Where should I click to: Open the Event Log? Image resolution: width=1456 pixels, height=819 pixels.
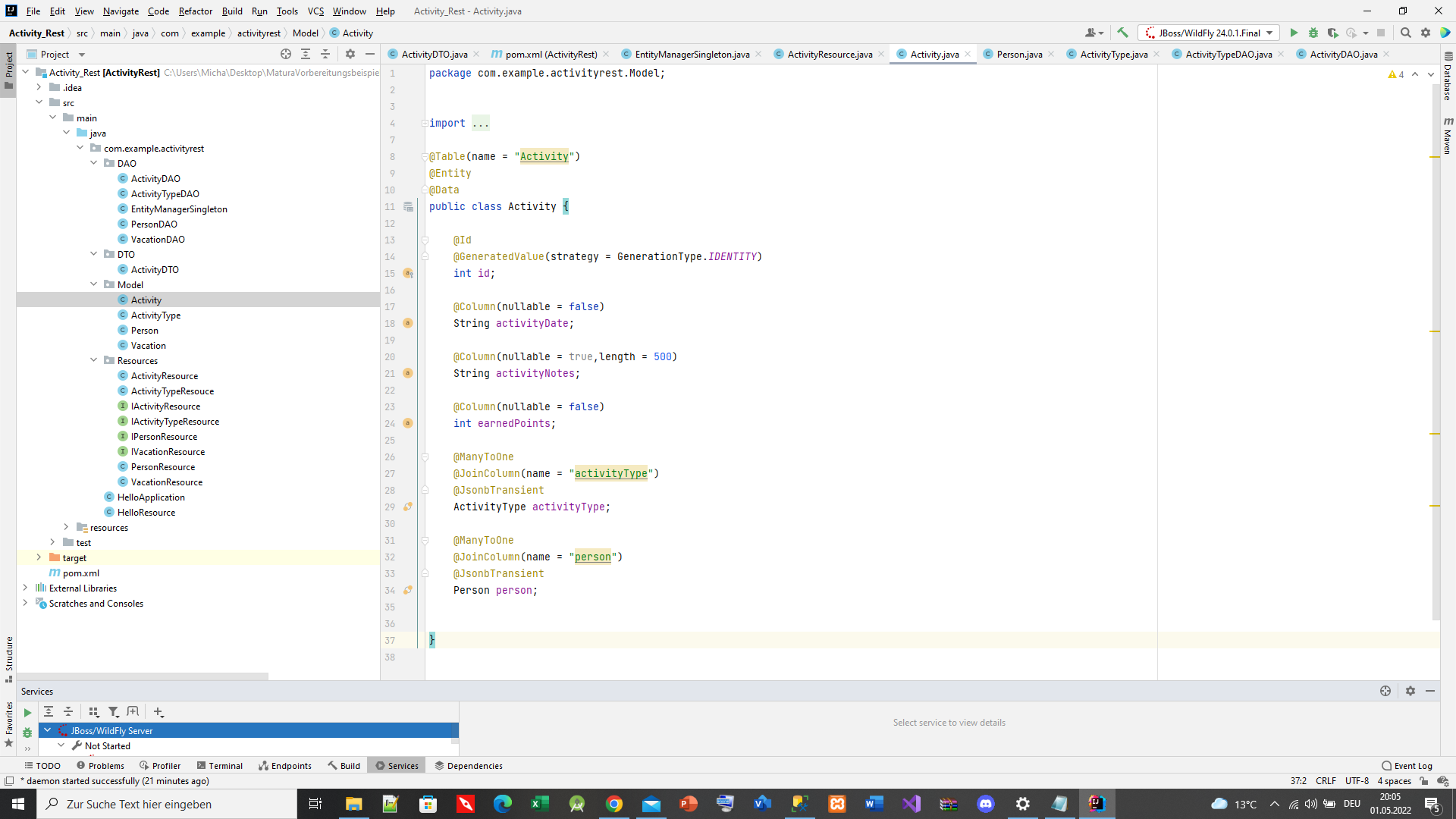click(x=1407, y=766)
